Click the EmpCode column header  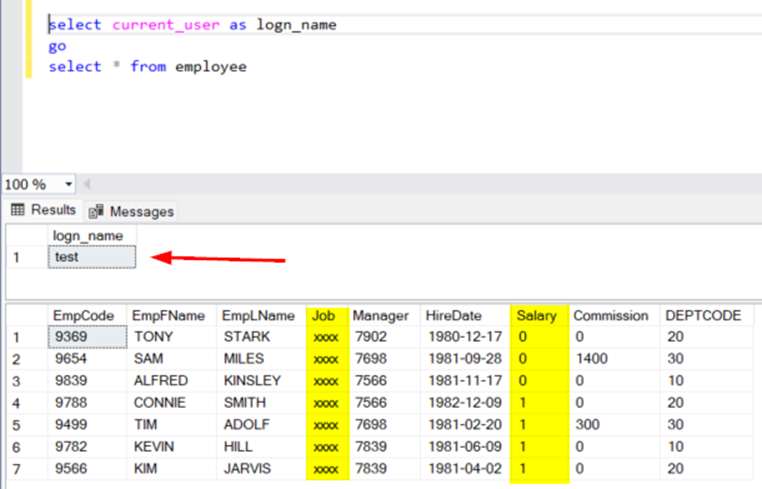[x=87, y=315]
